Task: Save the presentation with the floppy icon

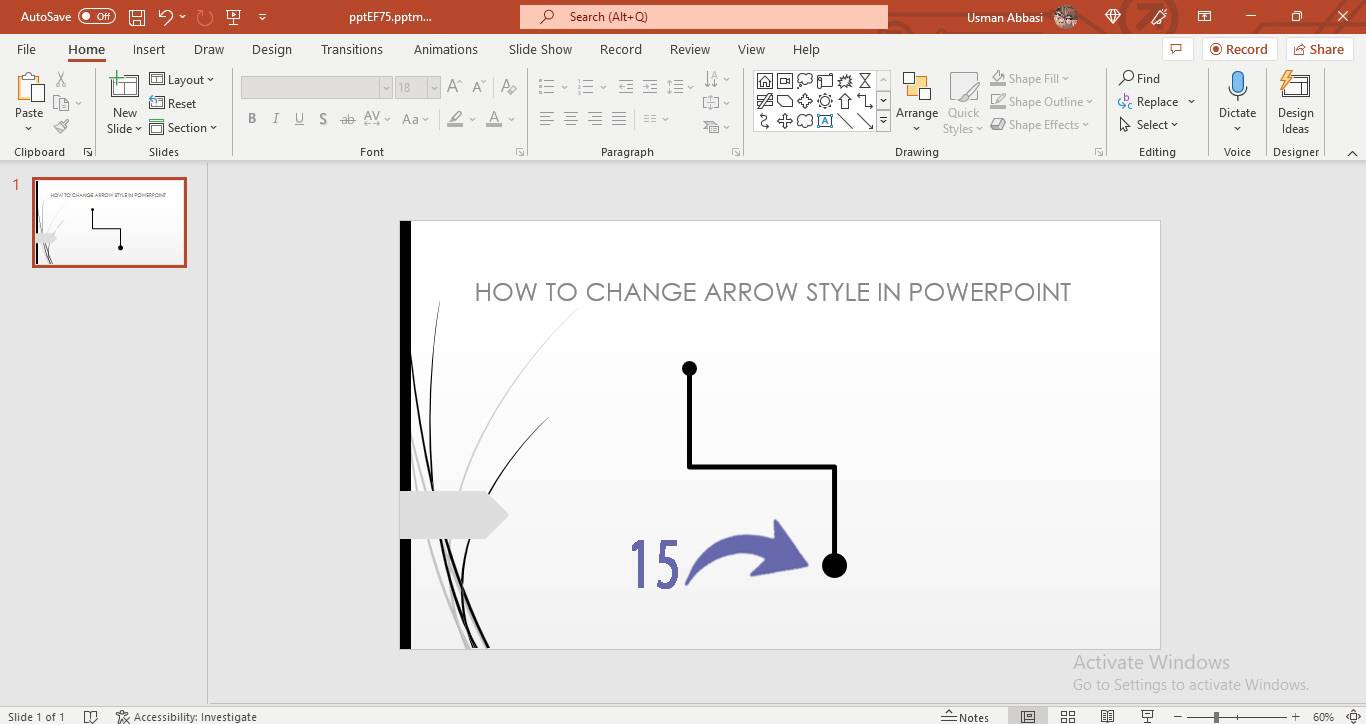Action: point(137,17)
